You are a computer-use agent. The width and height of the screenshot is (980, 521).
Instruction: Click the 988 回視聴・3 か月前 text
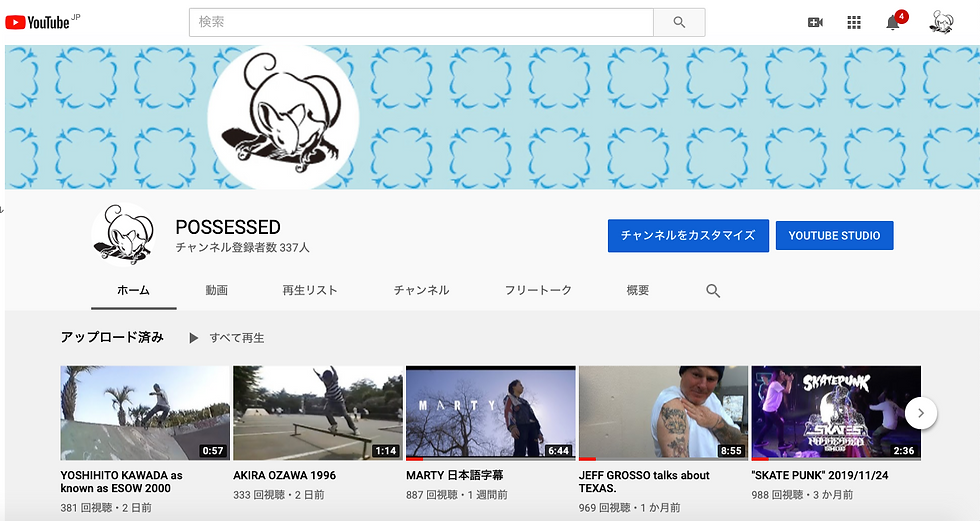click(802, 495)
